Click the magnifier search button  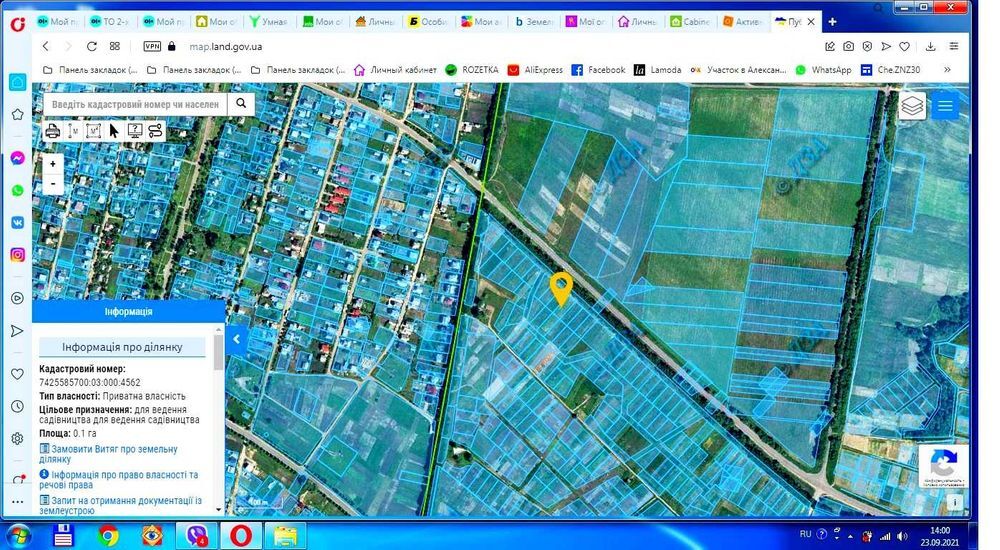click(240, 103)
